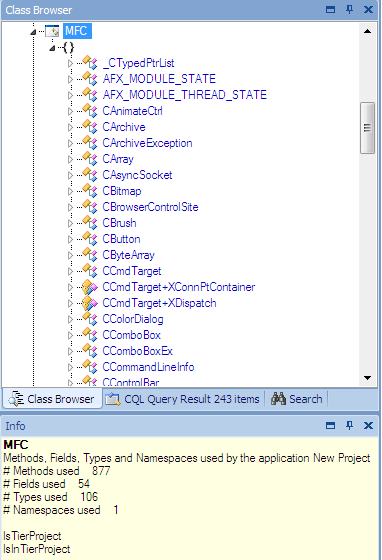This screenshot has height=560, width=382.
Task: Select CByteArray in the tree
Action: pyautogui.click(x=128, y=255)
